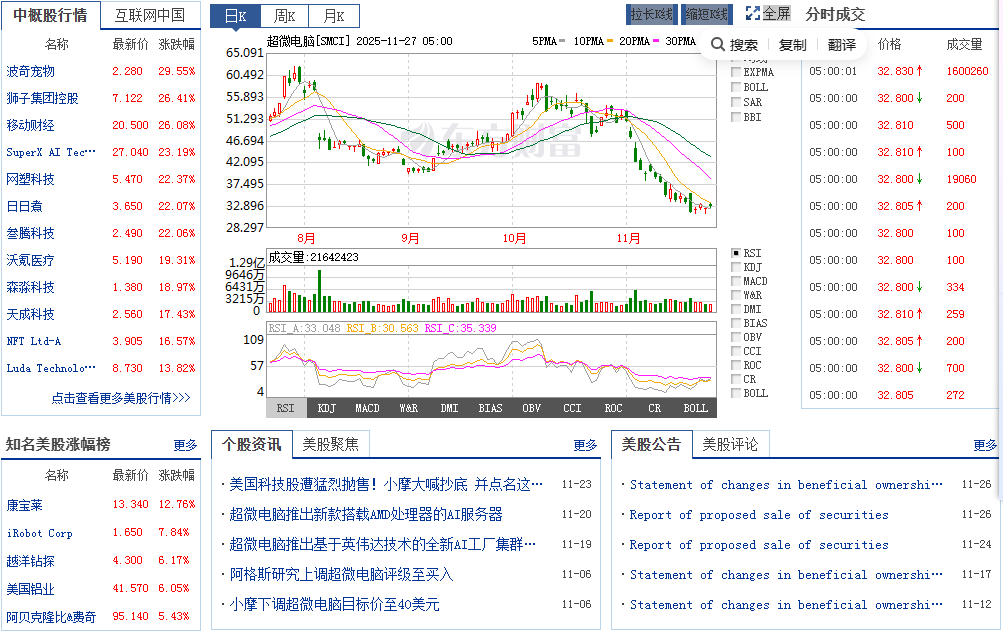Open Report of proposed sale dated 11-24

pos(759,545)
